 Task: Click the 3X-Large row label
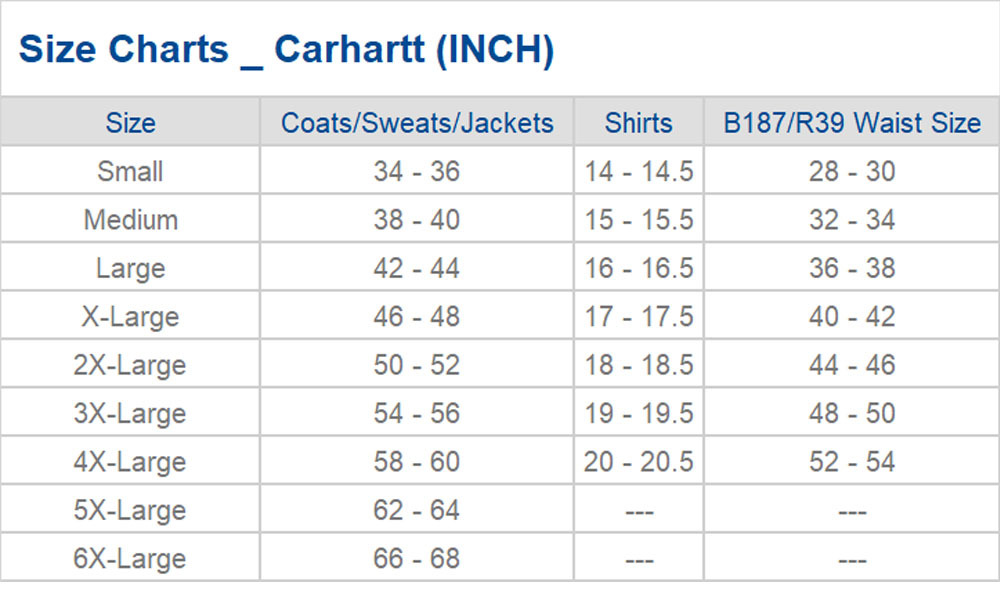[130, 413]
